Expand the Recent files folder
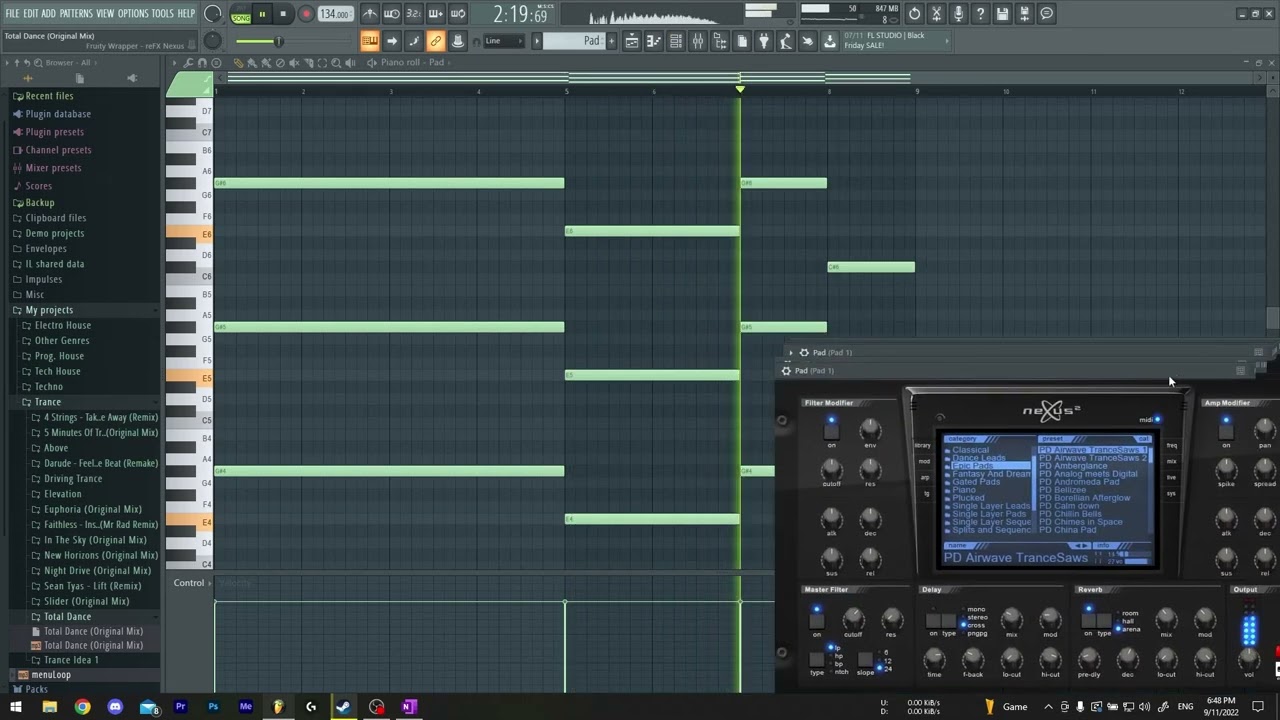Screen dimensions: 1280x720 coord(49,96)
